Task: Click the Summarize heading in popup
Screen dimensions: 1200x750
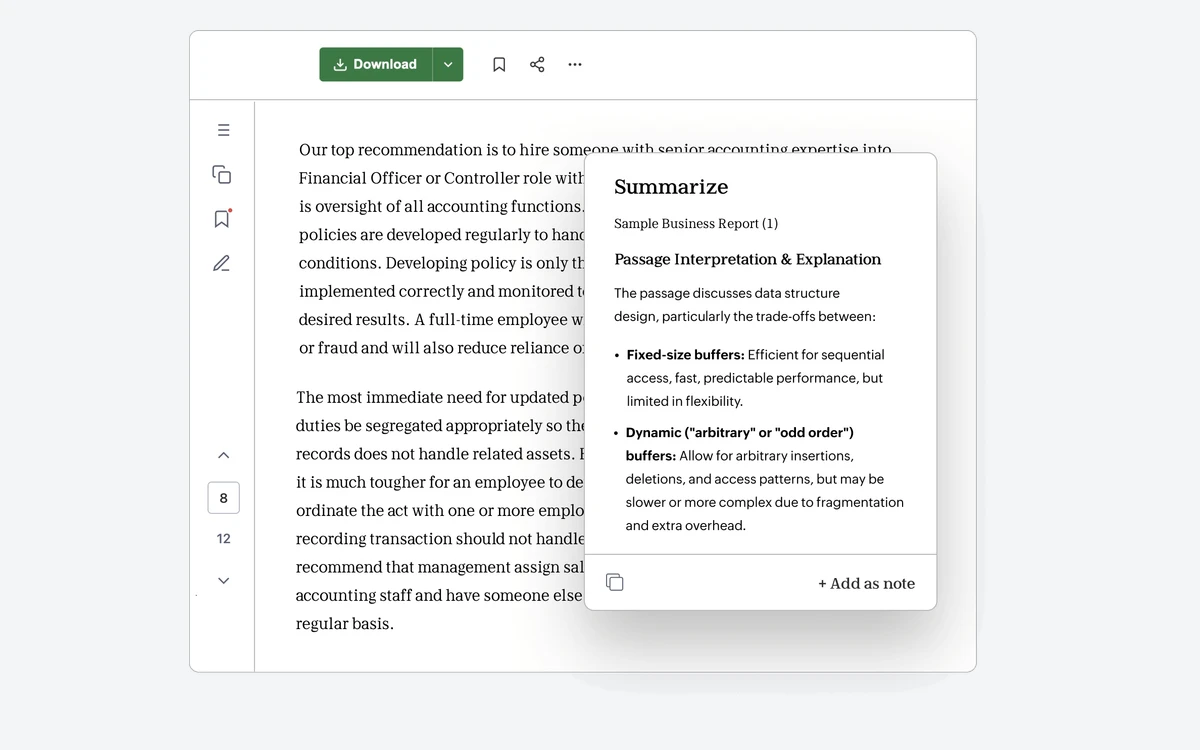Action: click(671, 187)
